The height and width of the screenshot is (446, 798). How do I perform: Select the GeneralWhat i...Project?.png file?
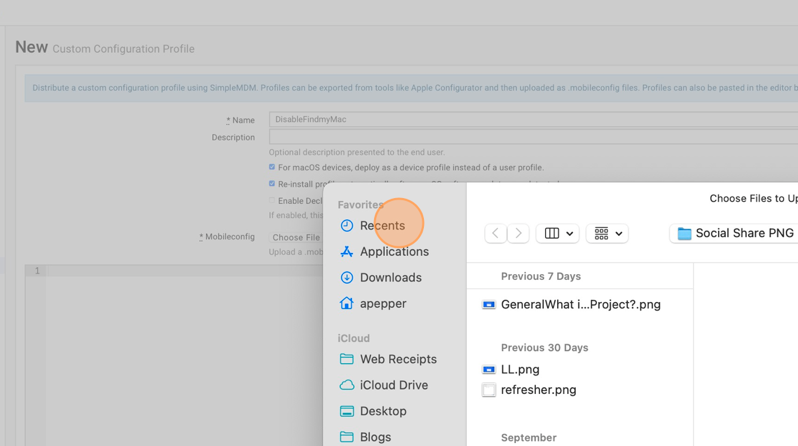(x=580, y=304)
